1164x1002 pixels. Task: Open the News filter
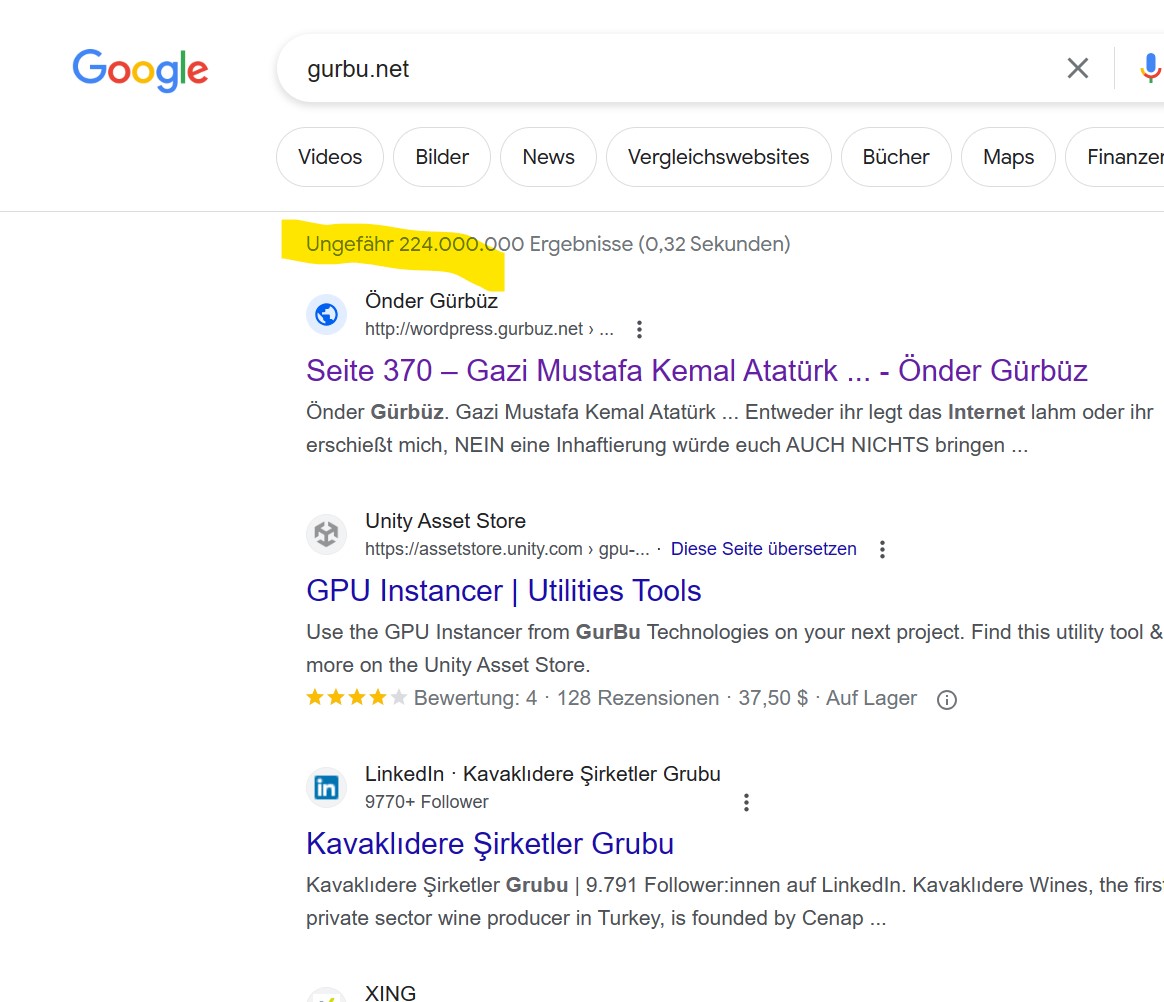pyautogui.click(x=548, y=157)
